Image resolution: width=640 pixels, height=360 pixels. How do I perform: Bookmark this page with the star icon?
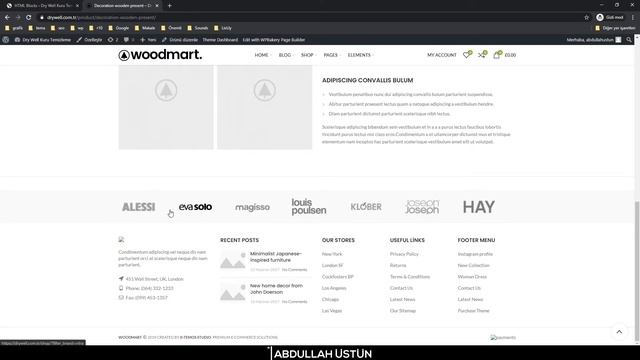click(x=587, y=18)
